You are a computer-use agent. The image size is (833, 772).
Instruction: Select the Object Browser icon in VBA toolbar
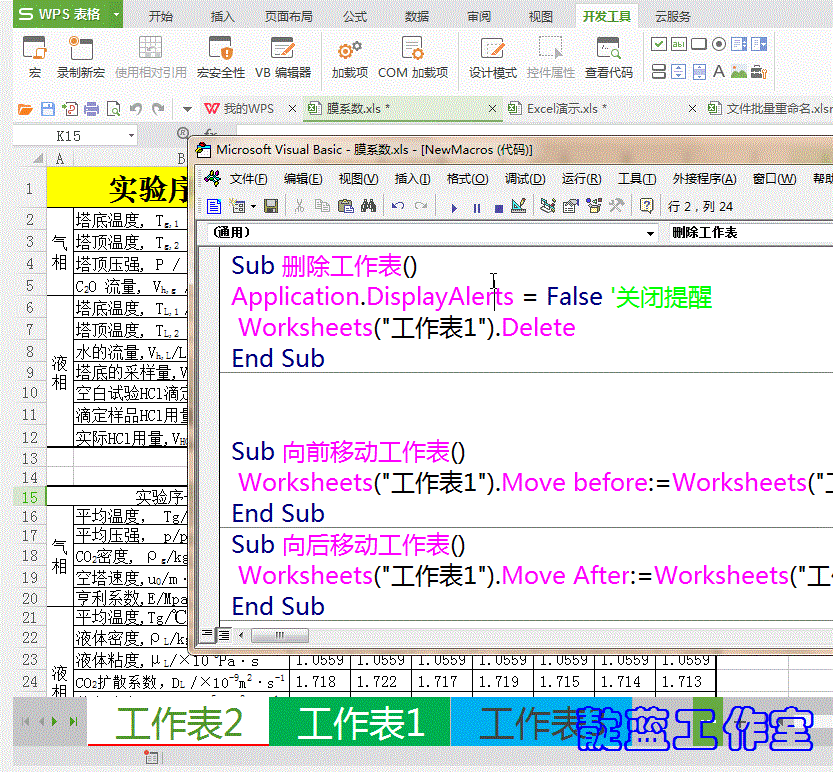pos(593,206)
